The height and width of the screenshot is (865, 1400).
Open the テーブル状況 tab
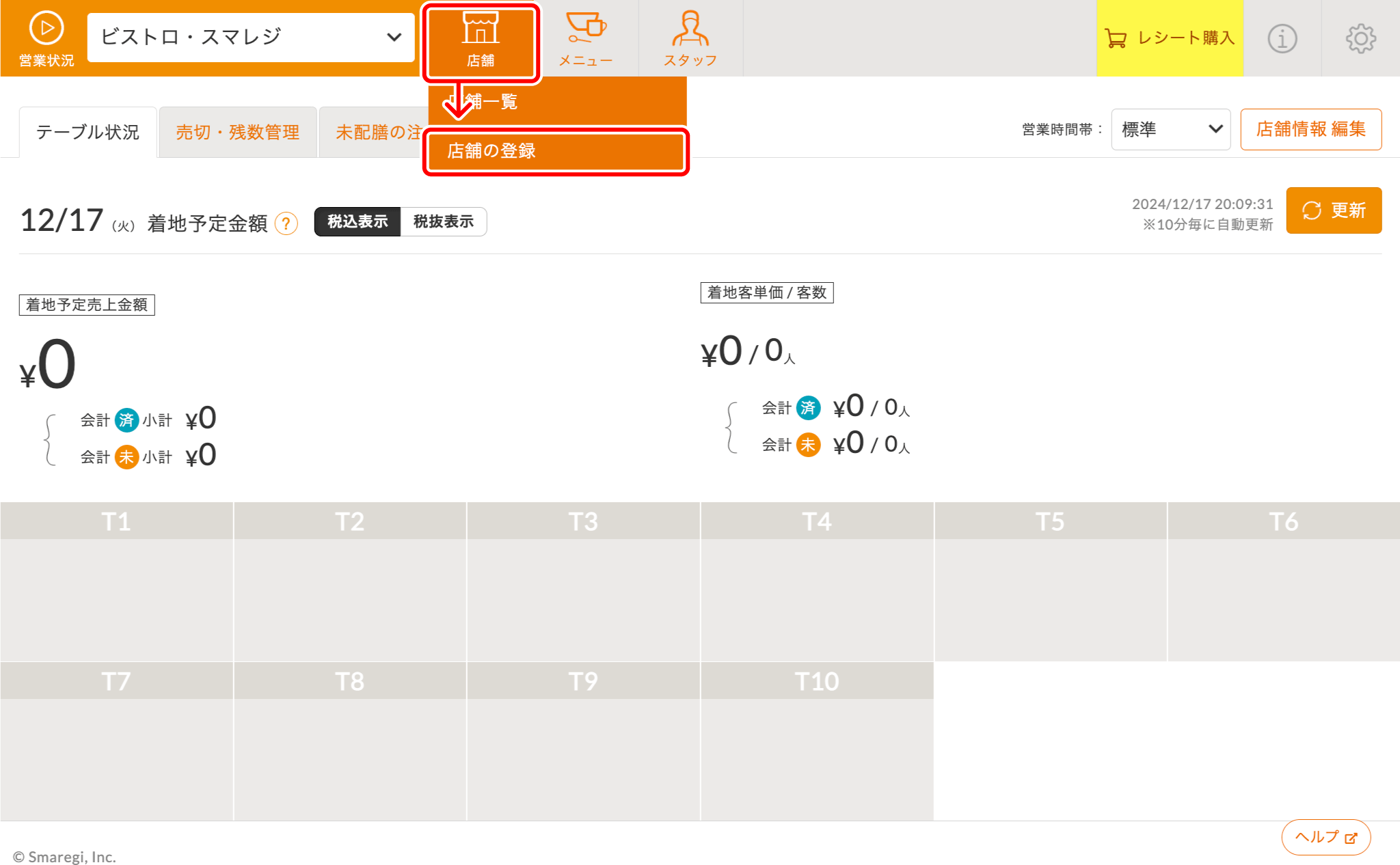87,132
